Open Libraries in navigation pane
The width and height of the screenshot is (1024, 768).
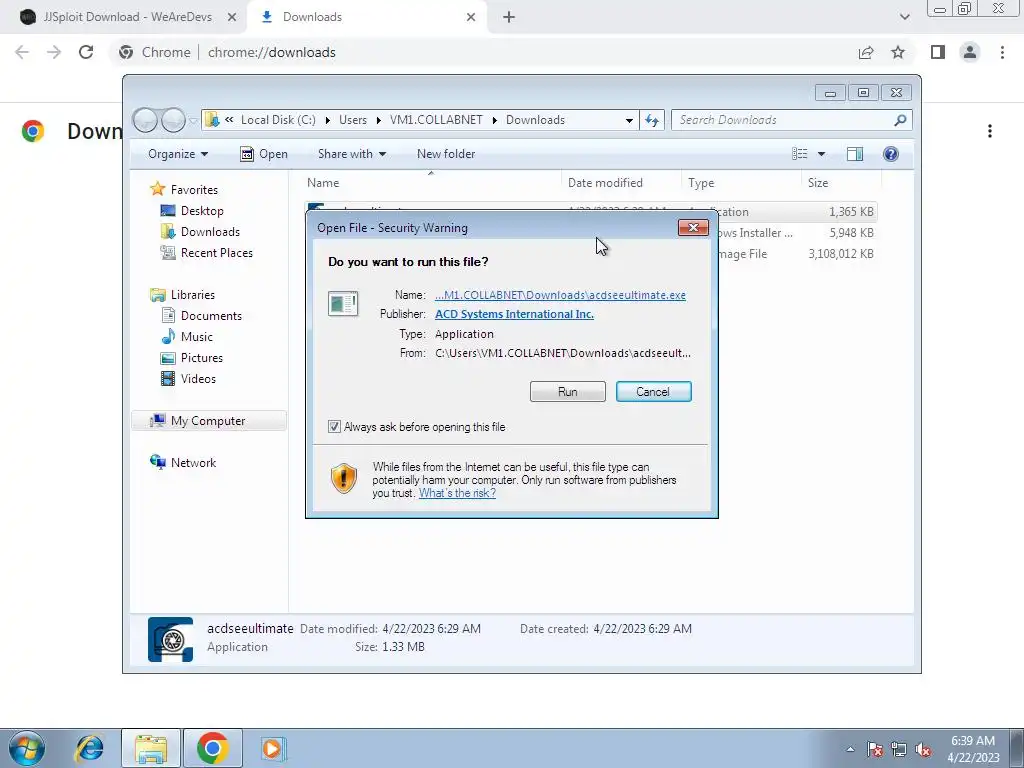point(193,295)
